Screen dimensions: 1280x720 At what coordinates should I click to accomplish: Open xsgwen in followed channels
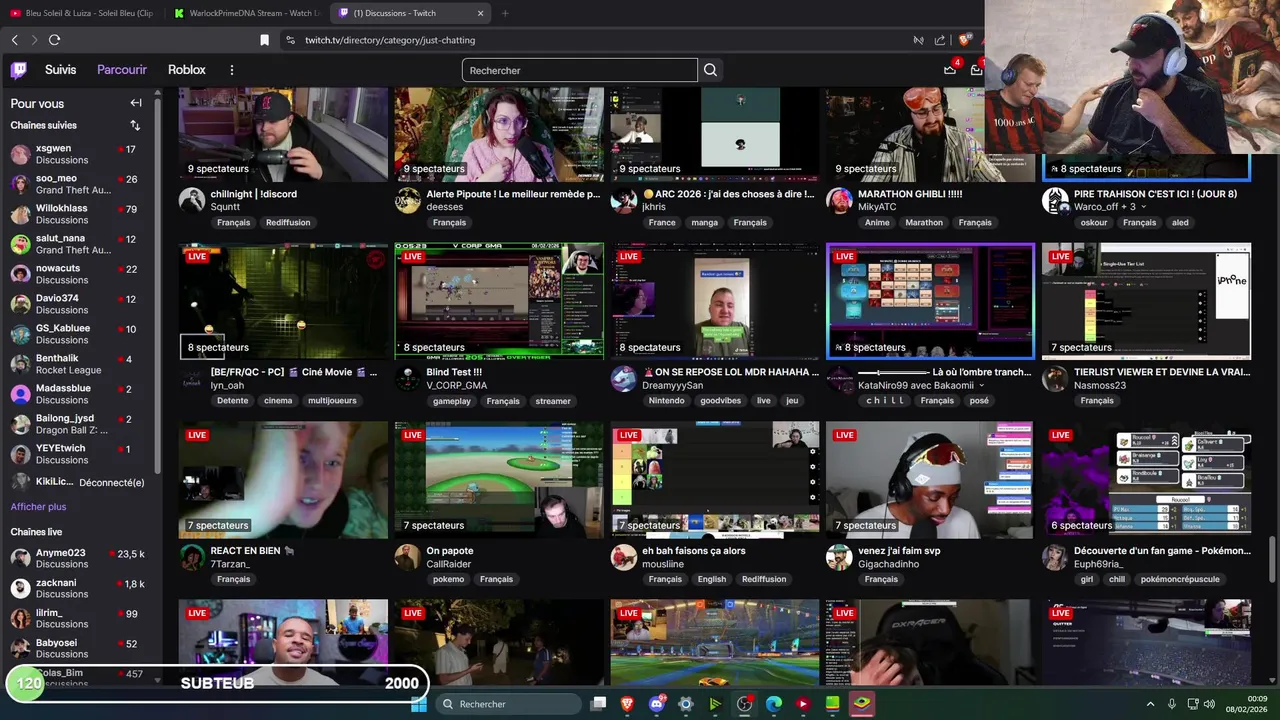tap(80, 154)
